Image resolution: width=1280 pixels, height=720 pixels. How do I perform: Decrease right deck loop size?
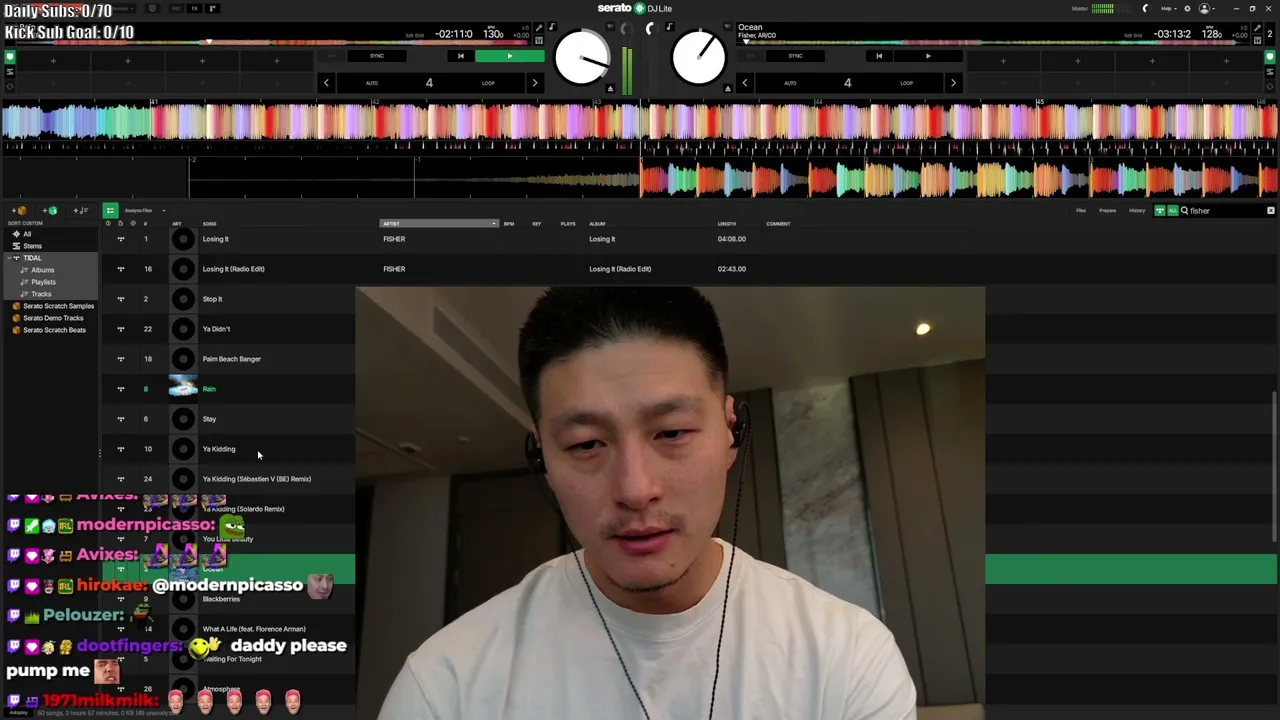tap(744, 83)
